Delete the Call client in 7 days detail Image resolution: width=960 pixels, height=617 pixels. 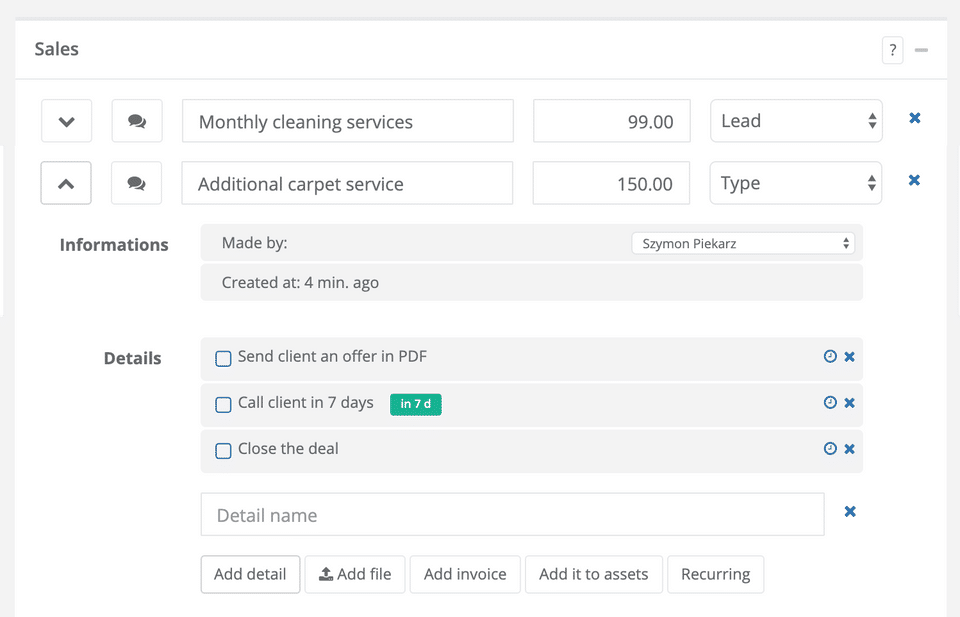click(850, 403)
